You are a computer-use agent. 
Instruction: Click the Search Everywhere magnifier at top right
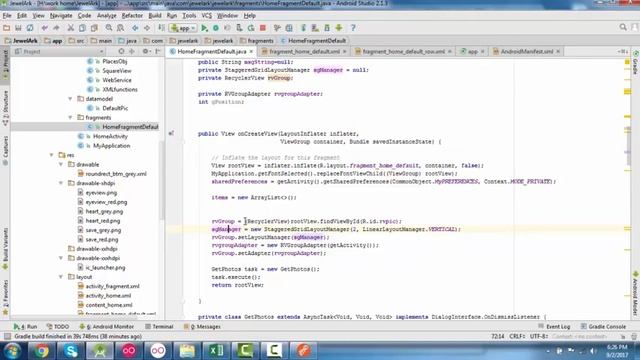[x=623, y=27]
